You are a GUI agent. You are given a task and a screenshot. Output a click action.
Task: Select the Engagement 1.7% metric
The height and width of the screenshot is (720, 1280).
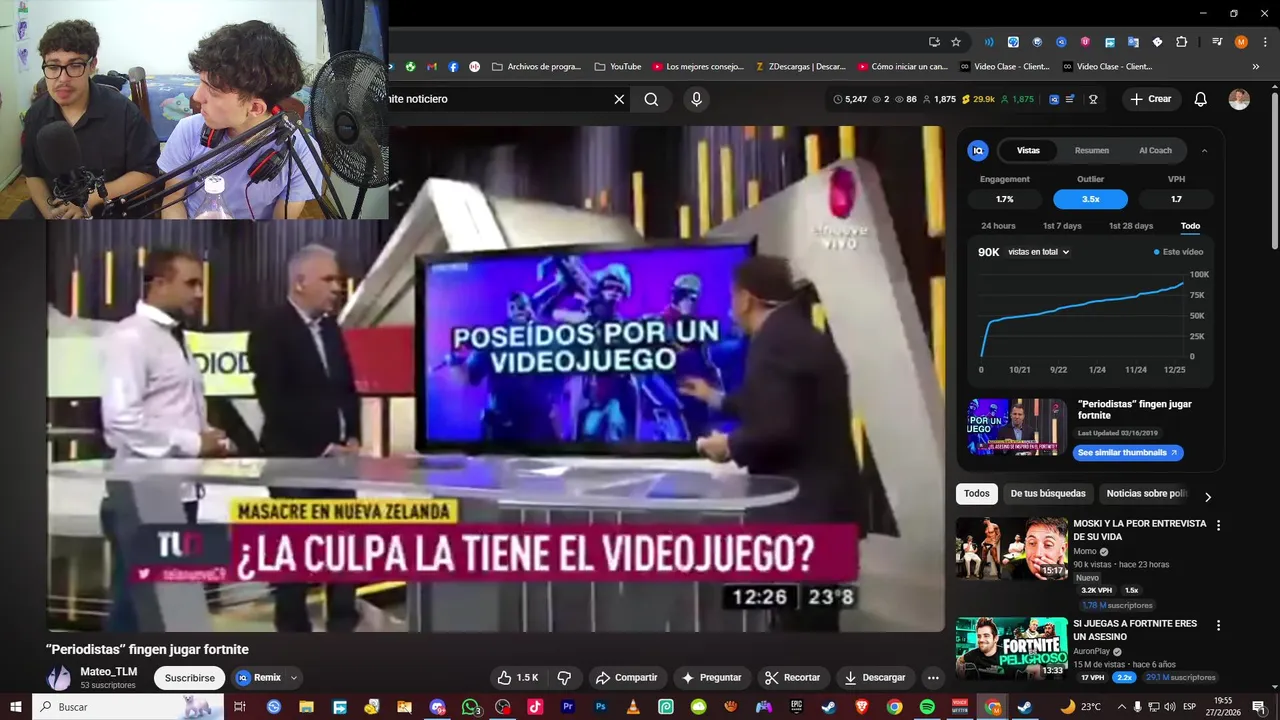[x=1005, y=199]
